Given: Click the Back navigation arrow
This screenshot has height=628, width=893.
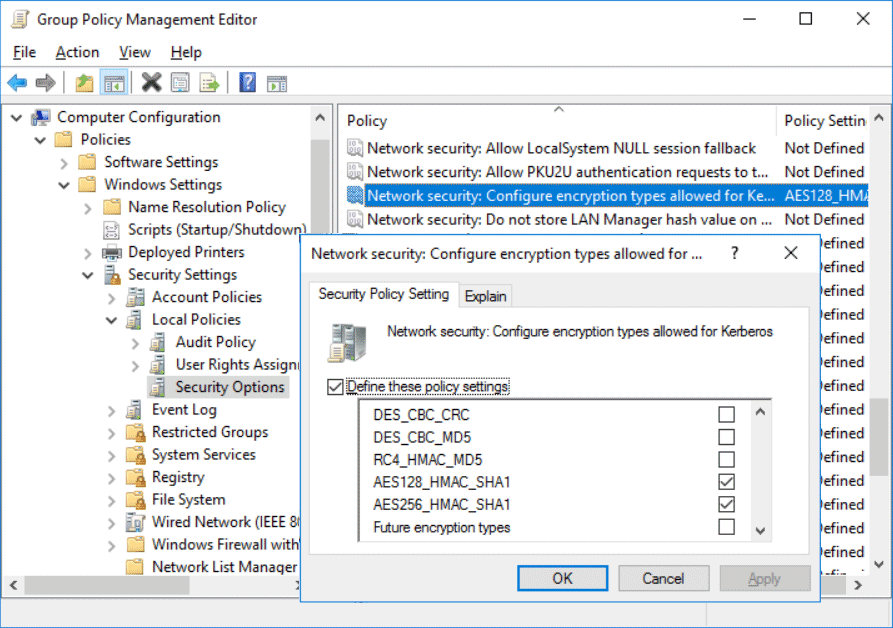Looking at the screenshot, I should coord(17,82).
